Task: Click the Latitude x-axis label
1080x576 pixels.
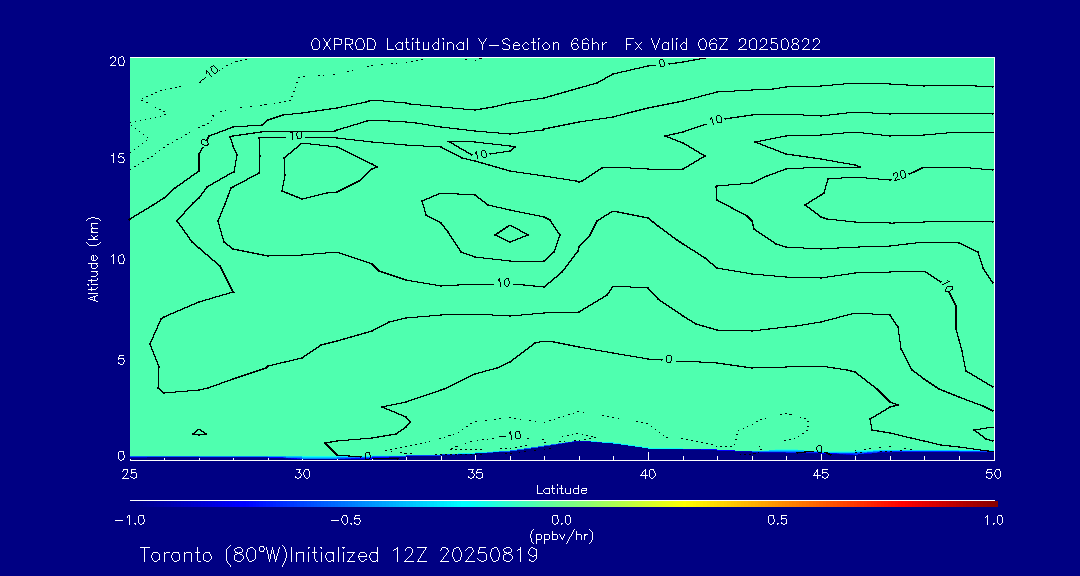Action: pyautogui.click(x=561, y=490)
